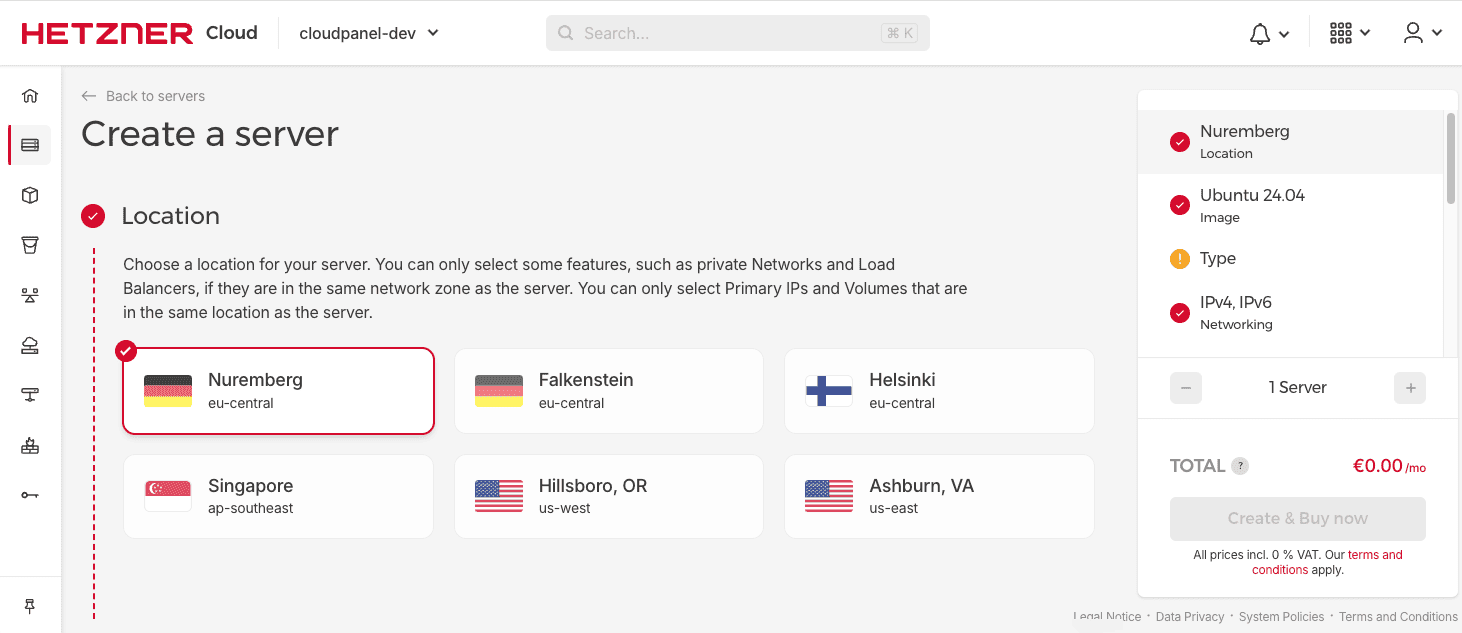Select the Falkenstein location
This screenshot has width=1462, height=633.
[608, 391]
